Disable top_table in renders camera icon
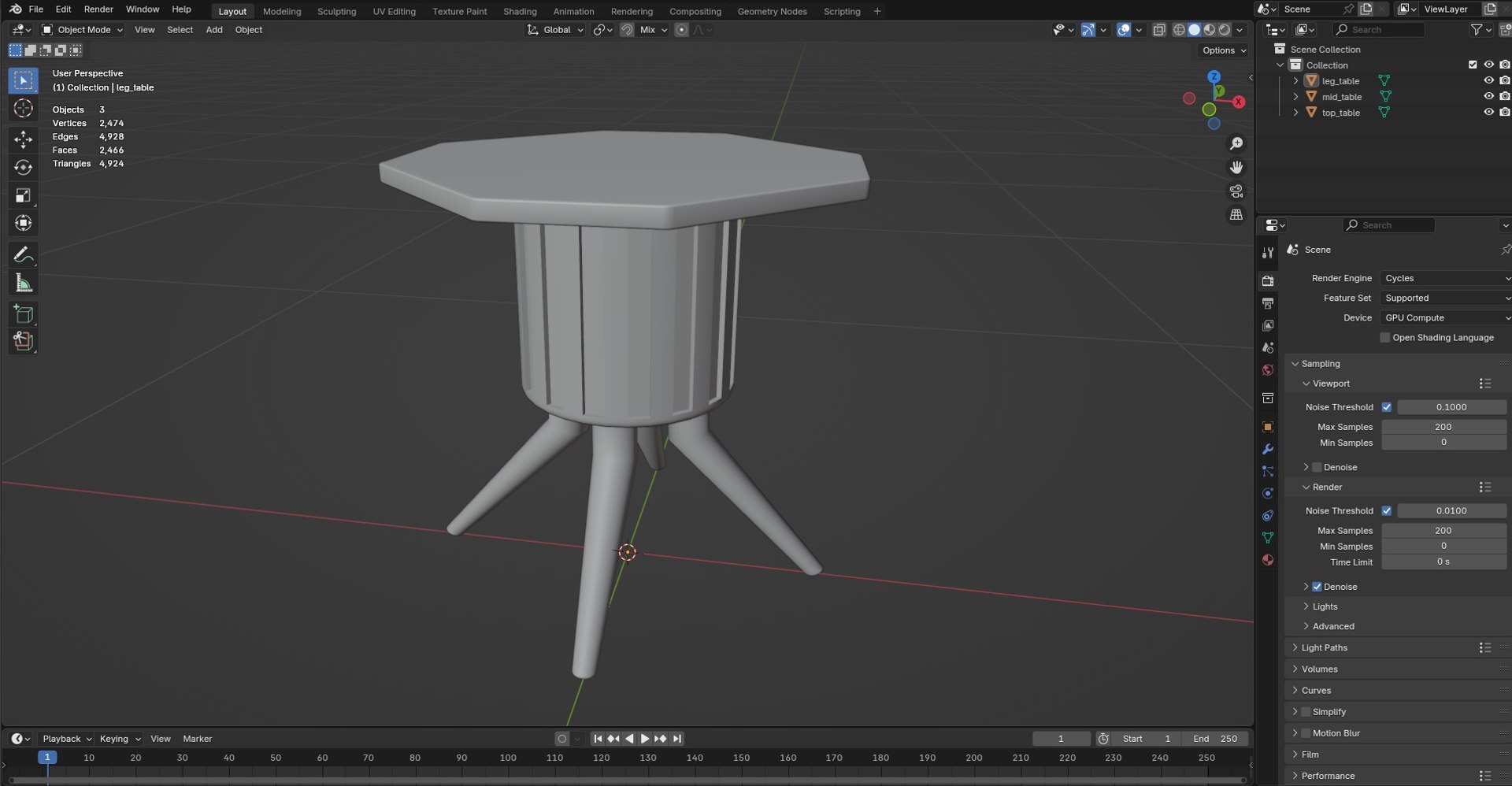The image size is (1512, 786). [x=1504, y=112]
